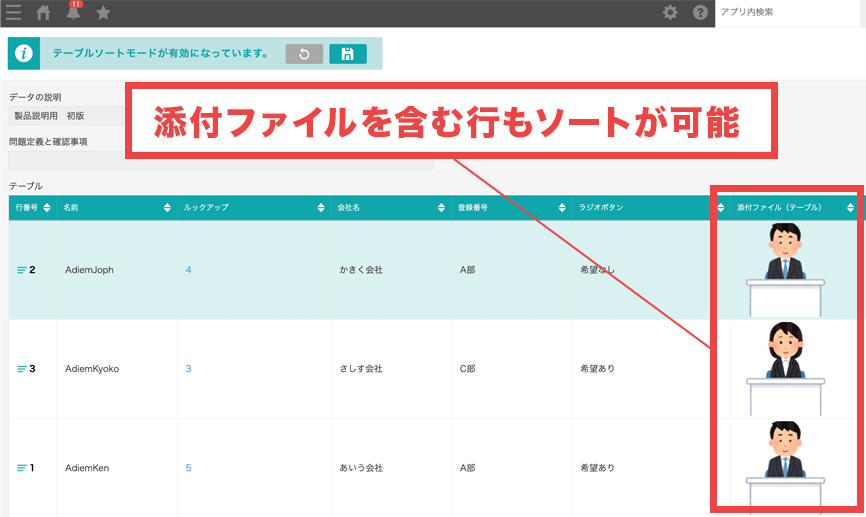This screenshot has width=866, height=517.
Task: Open the hamburger menu icon
Action: (x=13, y=13)
